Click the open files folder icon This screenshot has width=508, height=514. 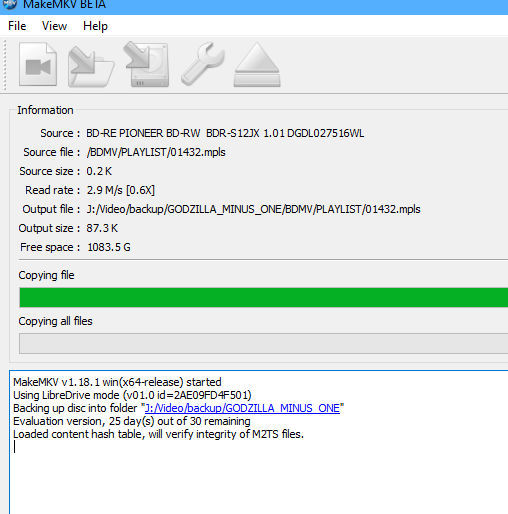tap(91, 66)
